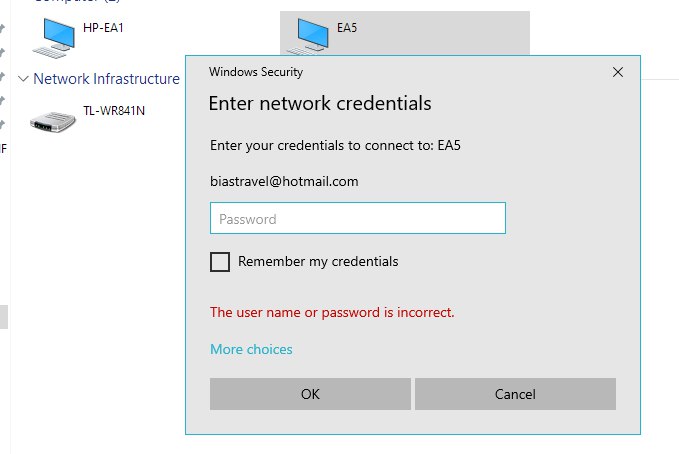679x454 pixels.
Task: Click the Remember my credentials label text
Action: tap(318, 262)
